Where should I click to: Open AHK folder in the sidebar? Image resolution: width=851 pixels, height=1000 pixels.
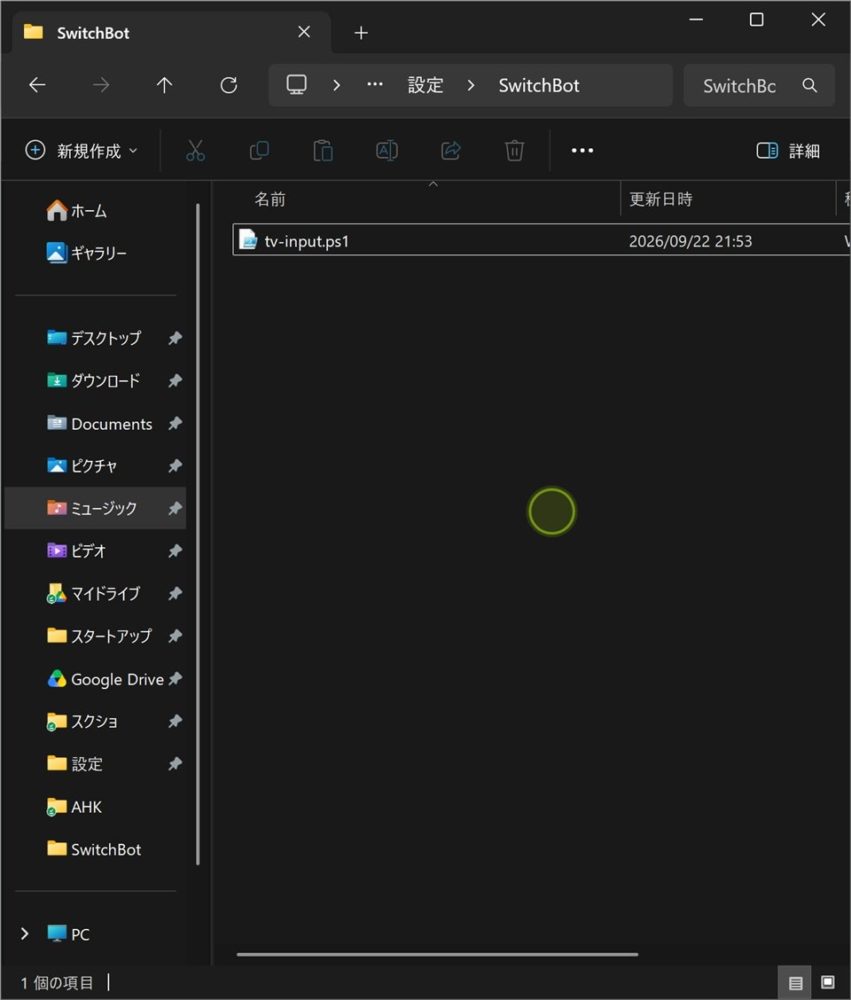pyautogui.click(x=96, y=807)
